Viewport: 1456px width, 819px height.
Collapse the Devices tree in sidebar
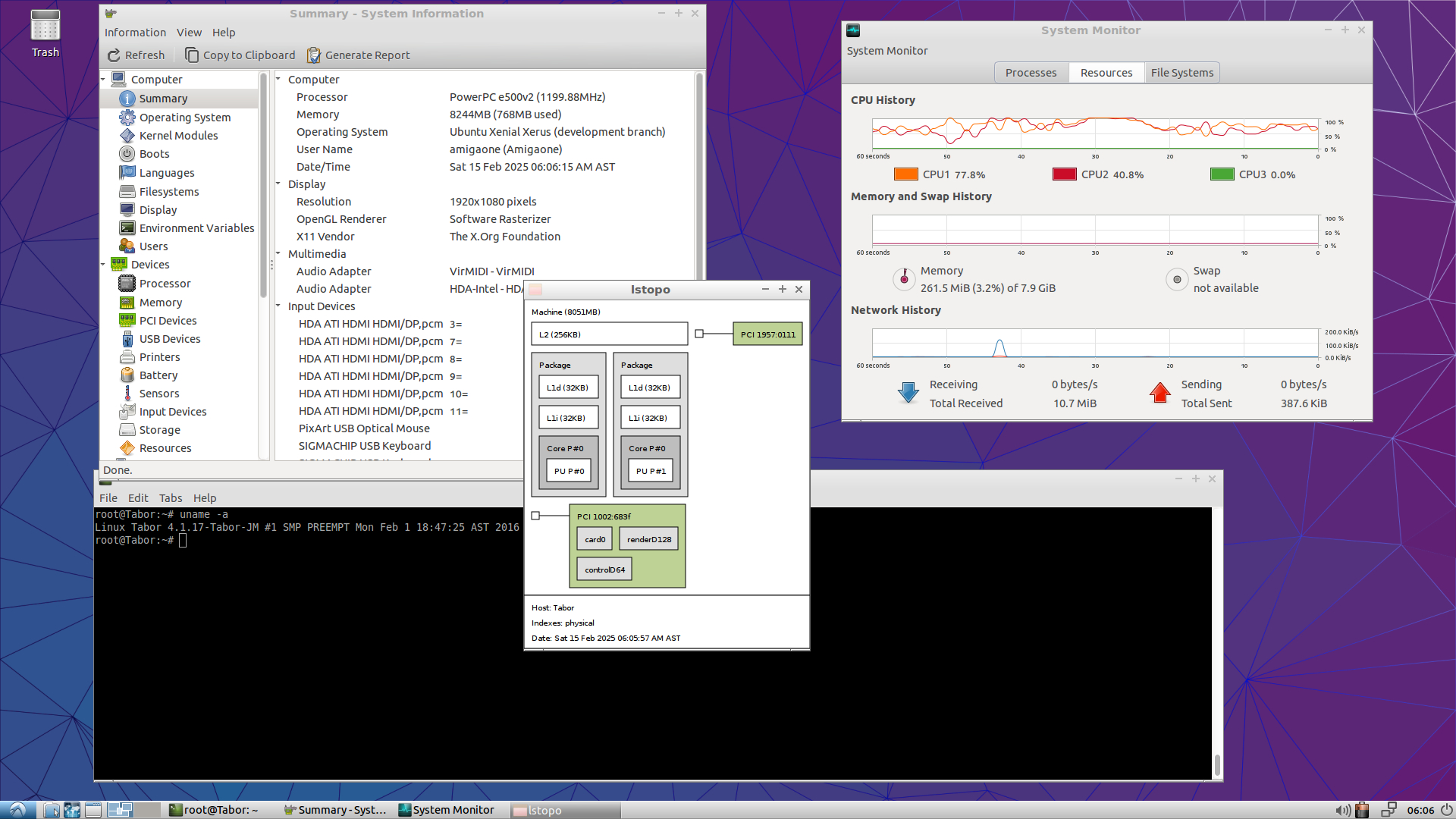pos(103,265)
